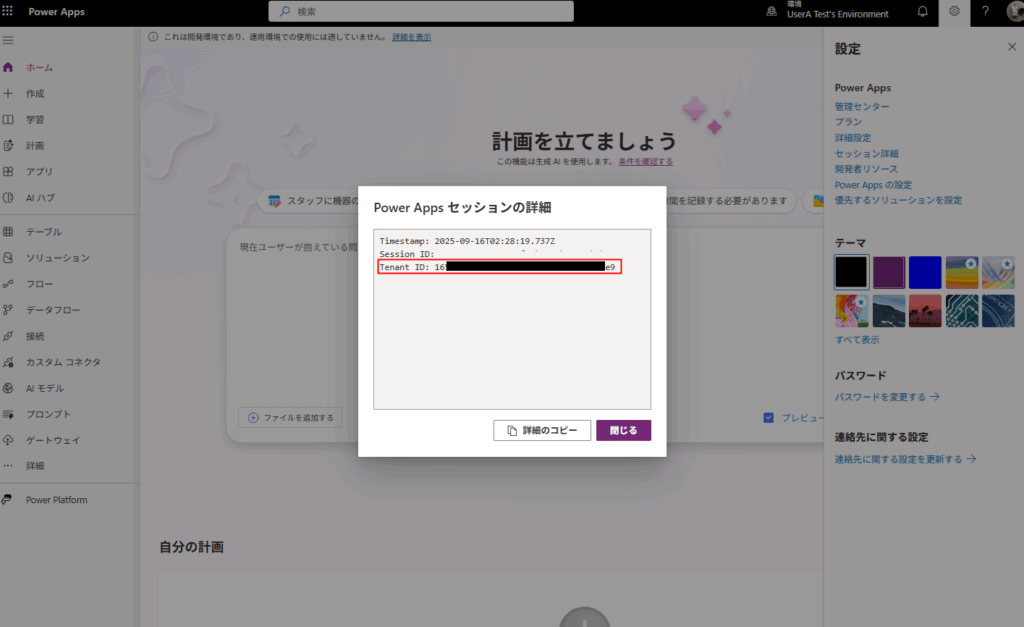
Task: Click the 詳細のコピー button
Action: point(542,430)
